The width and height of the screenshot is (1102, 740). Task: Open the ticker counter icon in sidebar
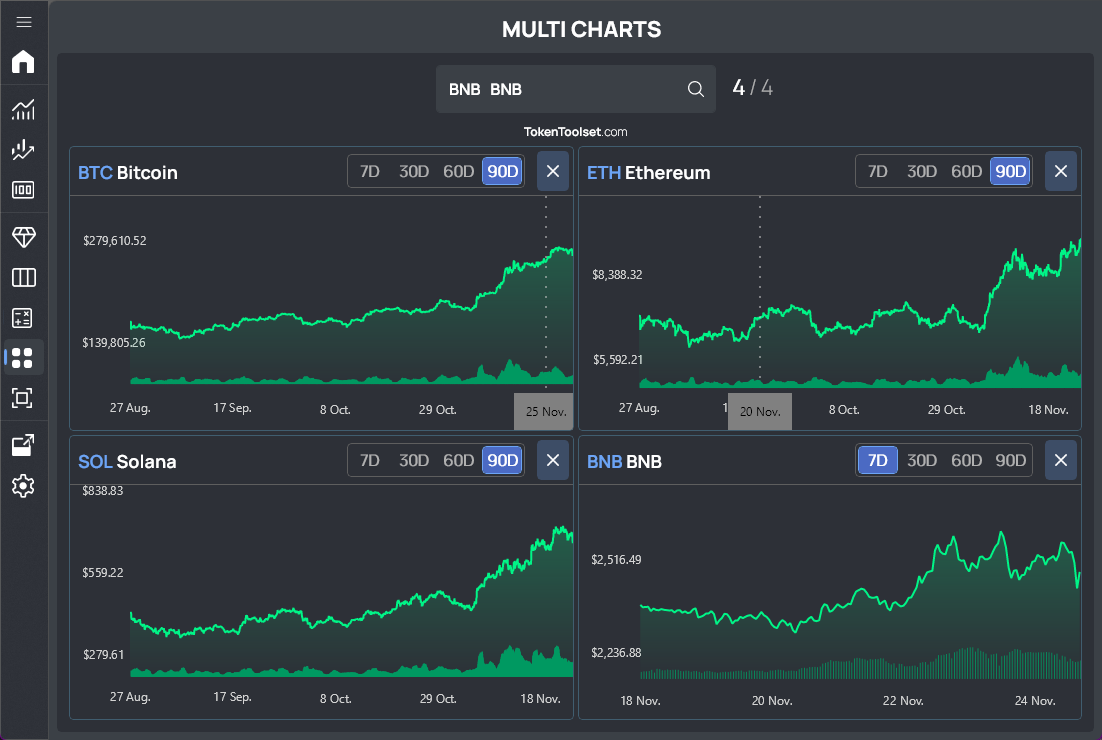(23, 190)
